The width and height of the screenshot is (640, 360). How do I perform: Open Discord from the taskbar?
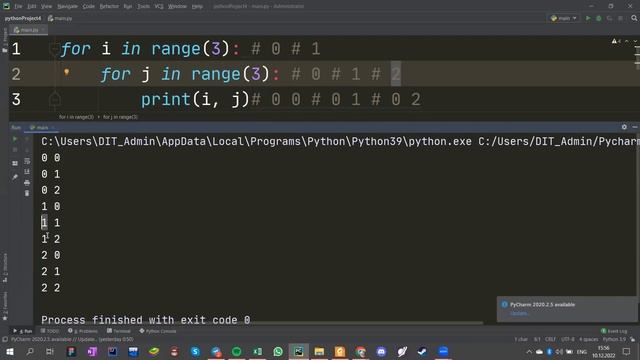pyautogui.click(x=381, y=351)
